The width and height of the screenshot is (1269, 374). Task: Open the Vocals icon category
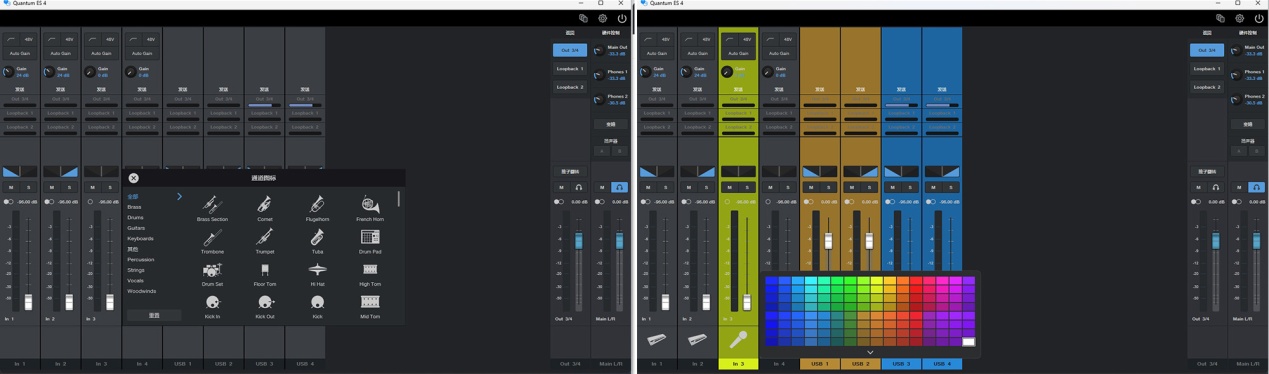(x=135, y=281)
